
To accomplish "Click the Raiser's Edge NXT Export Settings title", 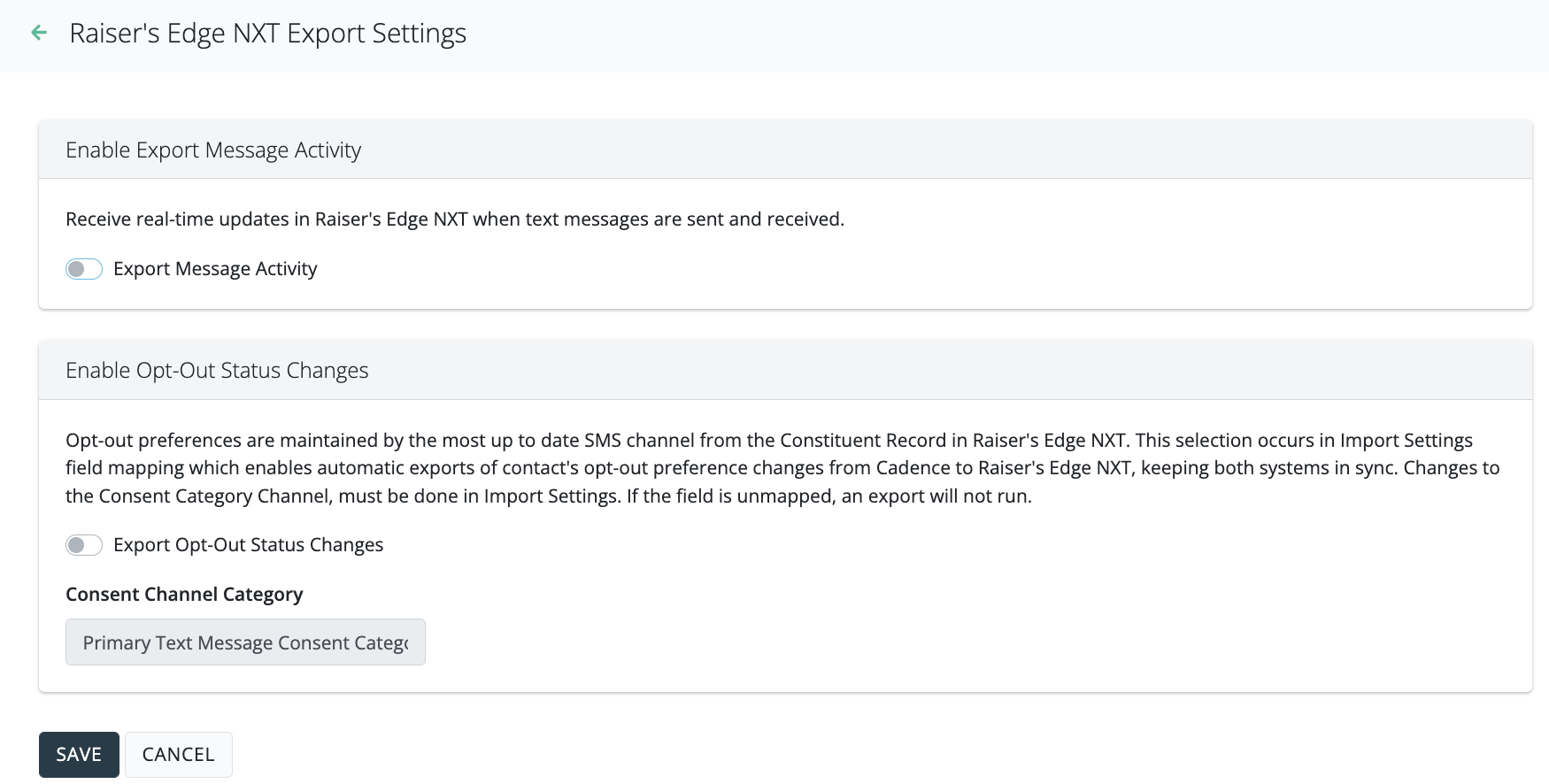I will (267, 34).
